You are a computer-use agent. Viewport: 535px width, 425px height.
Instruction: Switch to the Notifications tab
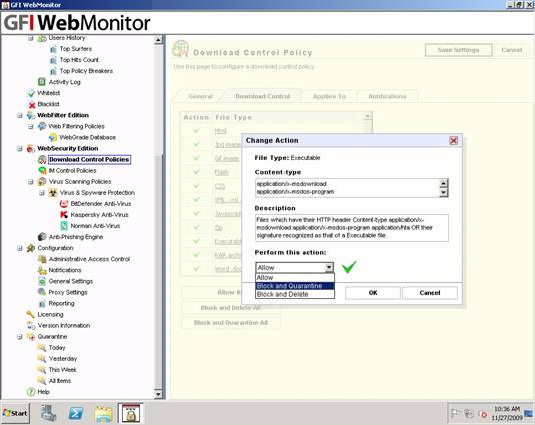[x=387, y=96]
